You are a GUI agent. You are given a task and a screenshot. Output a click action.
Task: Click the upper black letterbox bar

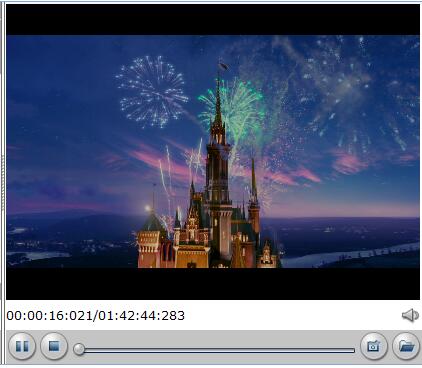[x=213, y=20]
